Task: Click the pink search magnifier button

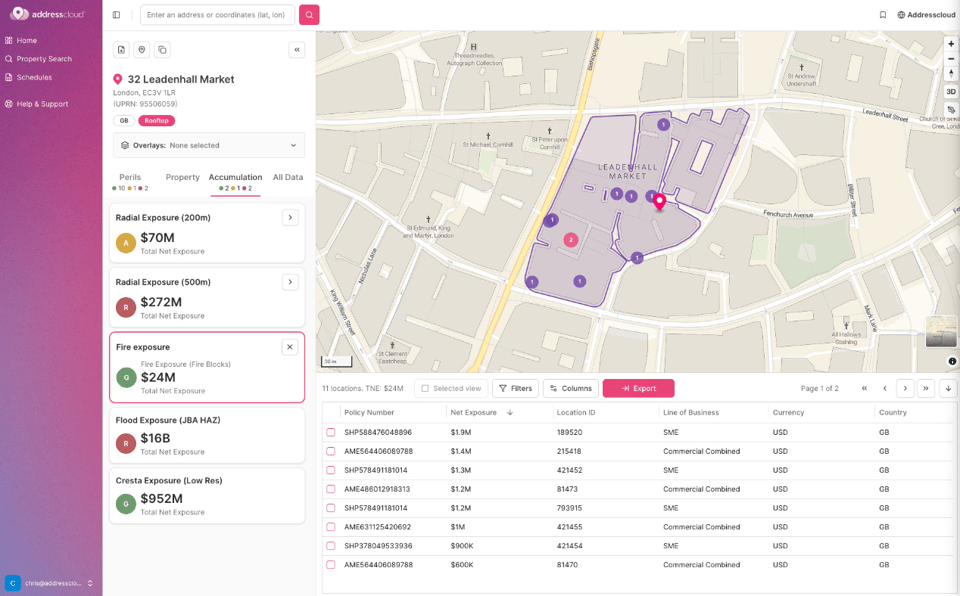Action: 309,15
